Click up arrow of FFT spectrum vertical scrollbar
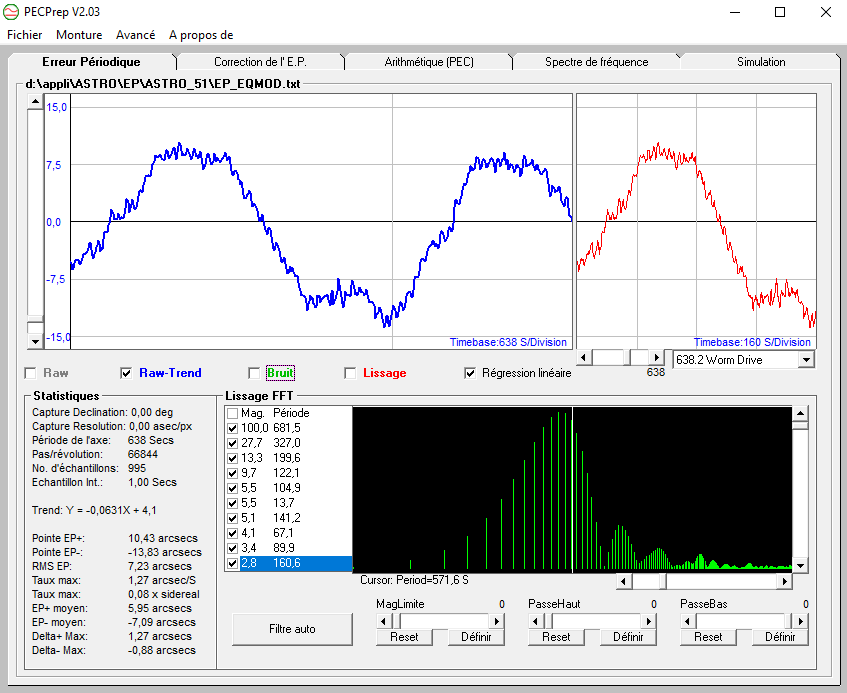 tap(800, 414)
